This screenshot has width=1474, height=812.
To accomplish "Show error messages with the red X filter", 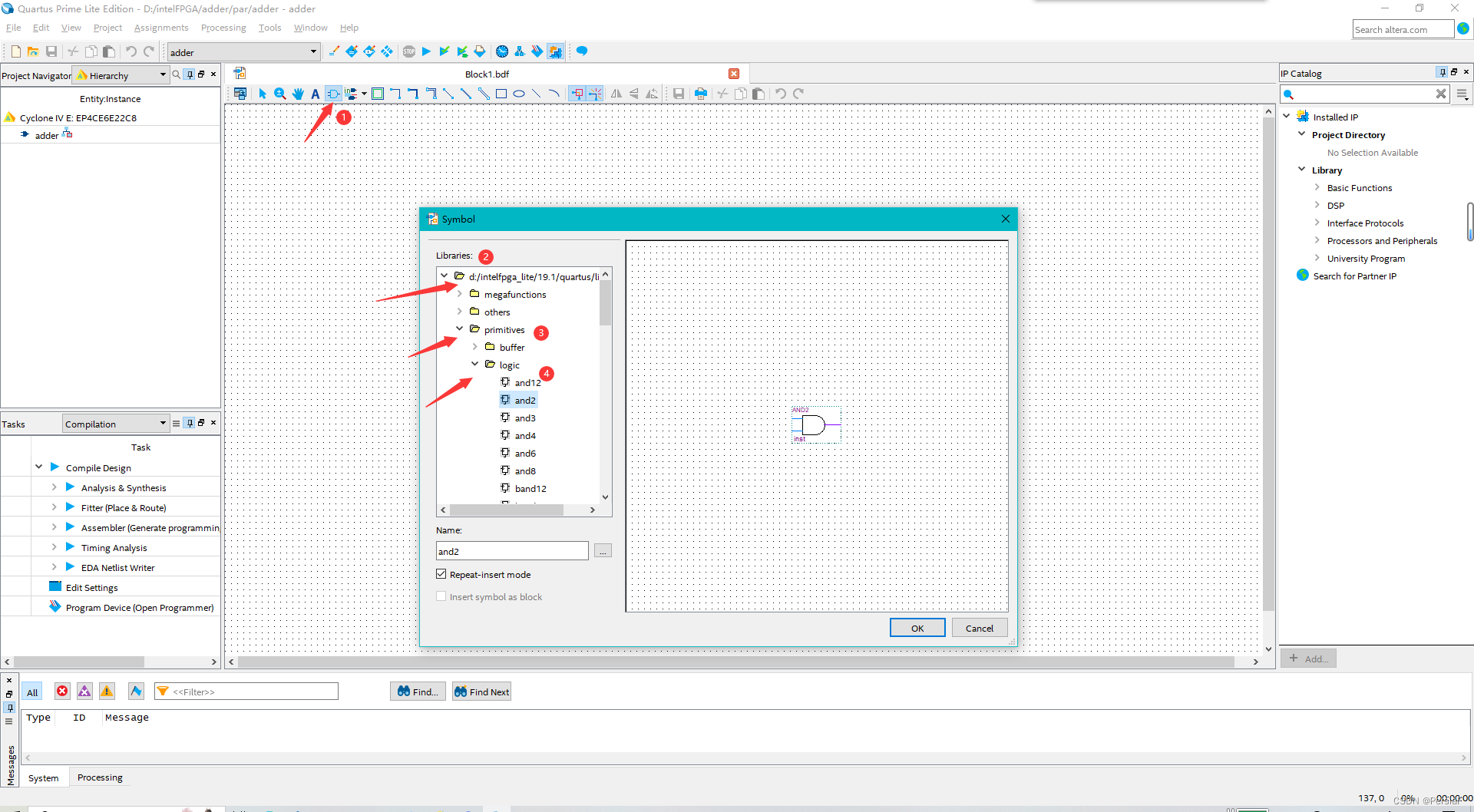I will click(x=62, y=692).
